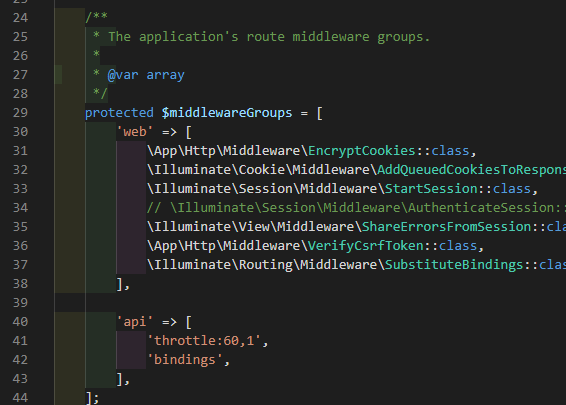
Task: Click line number 40 in gutter
Action: [20, 322]
